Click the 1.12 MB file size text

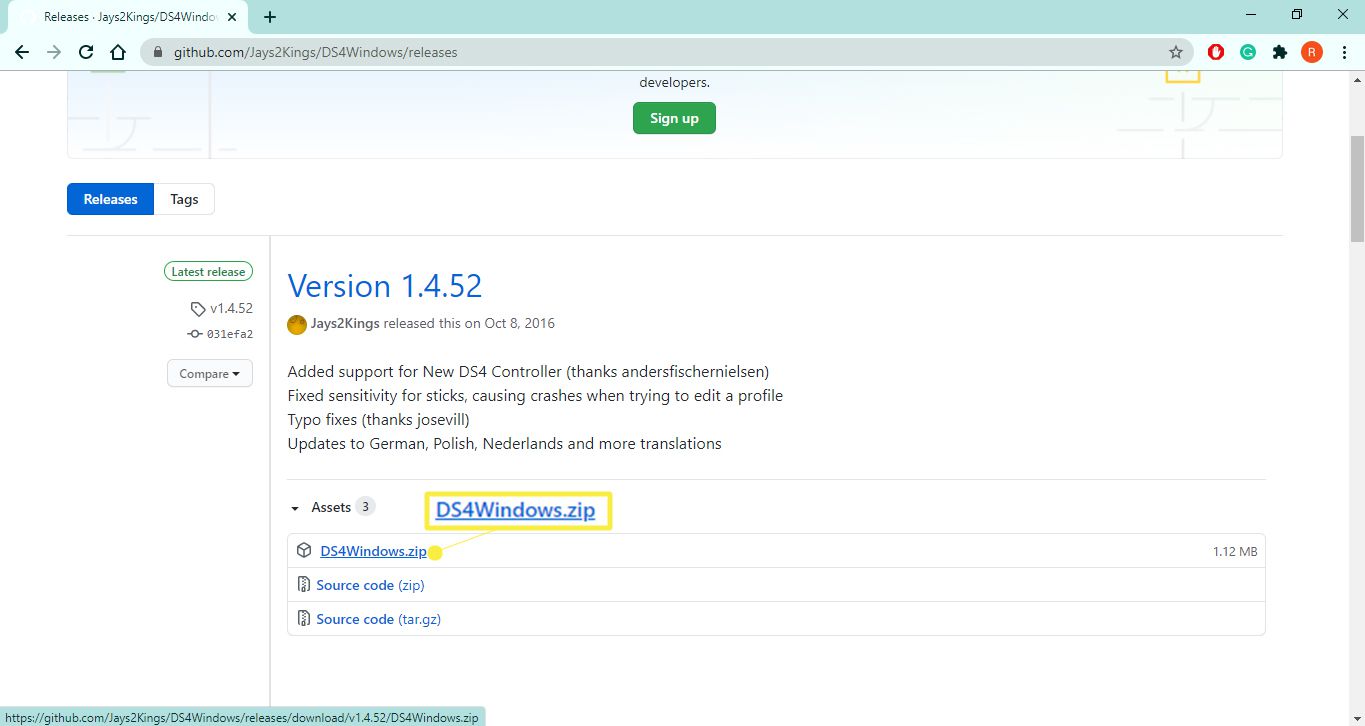click(1235, 551)
